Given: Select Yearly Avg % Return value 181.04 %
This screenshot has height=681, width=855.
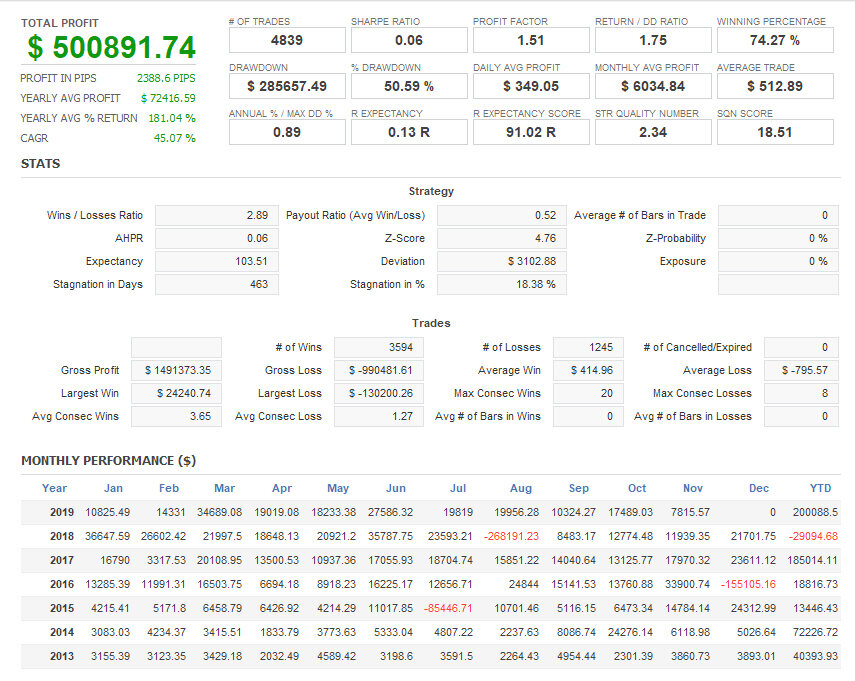Looking at the screenshot, I should point(172,118).
